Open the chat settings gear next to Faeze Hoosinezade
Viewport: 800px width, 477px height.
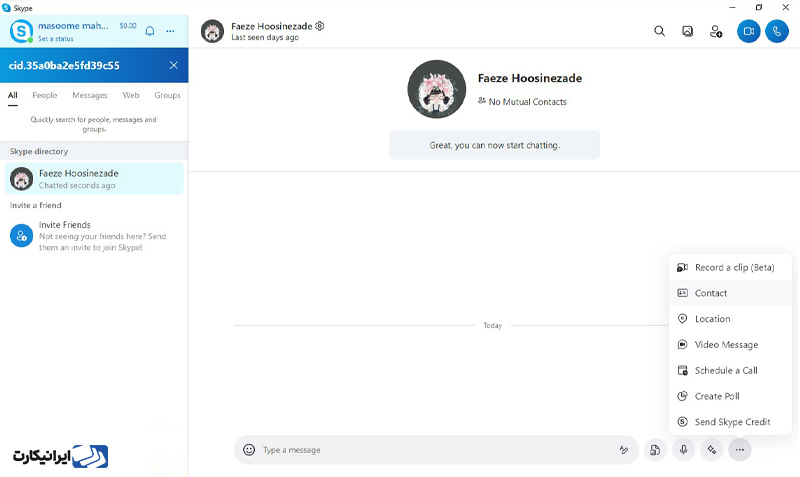(x=319, y=26)
